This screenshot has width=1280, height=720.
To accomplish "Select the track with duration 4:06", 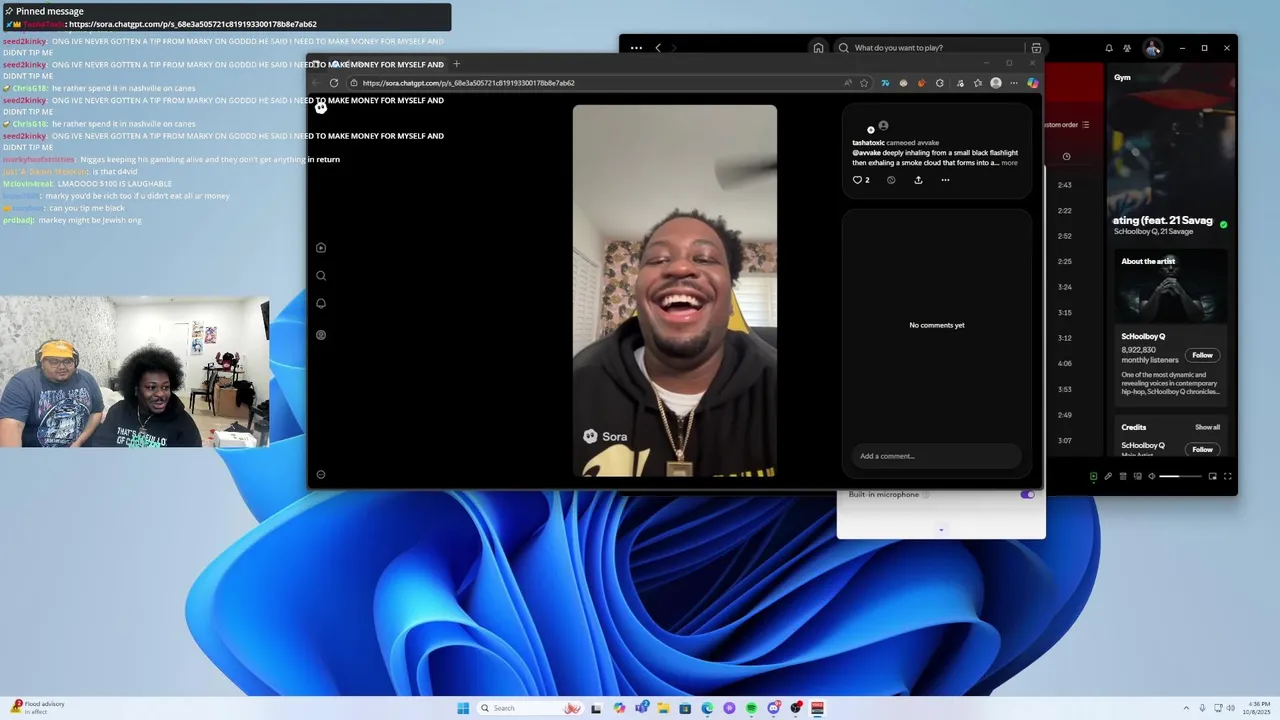I will (1065, 364).
